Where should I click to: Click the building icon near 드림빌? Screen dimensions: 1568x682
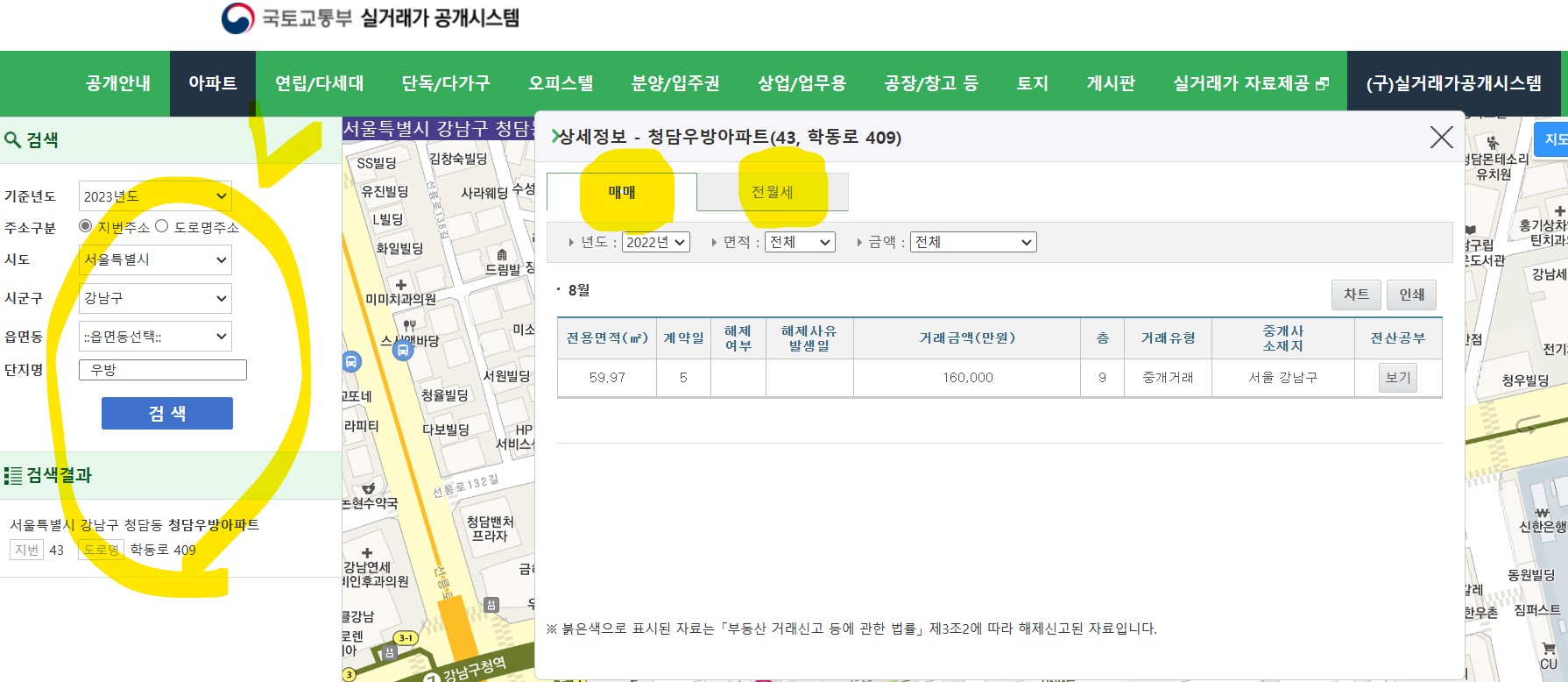(502, 255)
